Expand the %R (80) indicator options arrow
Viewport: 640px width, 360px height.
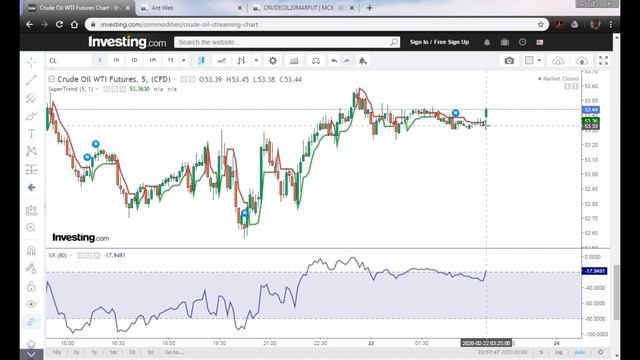[x=71, y=256]
